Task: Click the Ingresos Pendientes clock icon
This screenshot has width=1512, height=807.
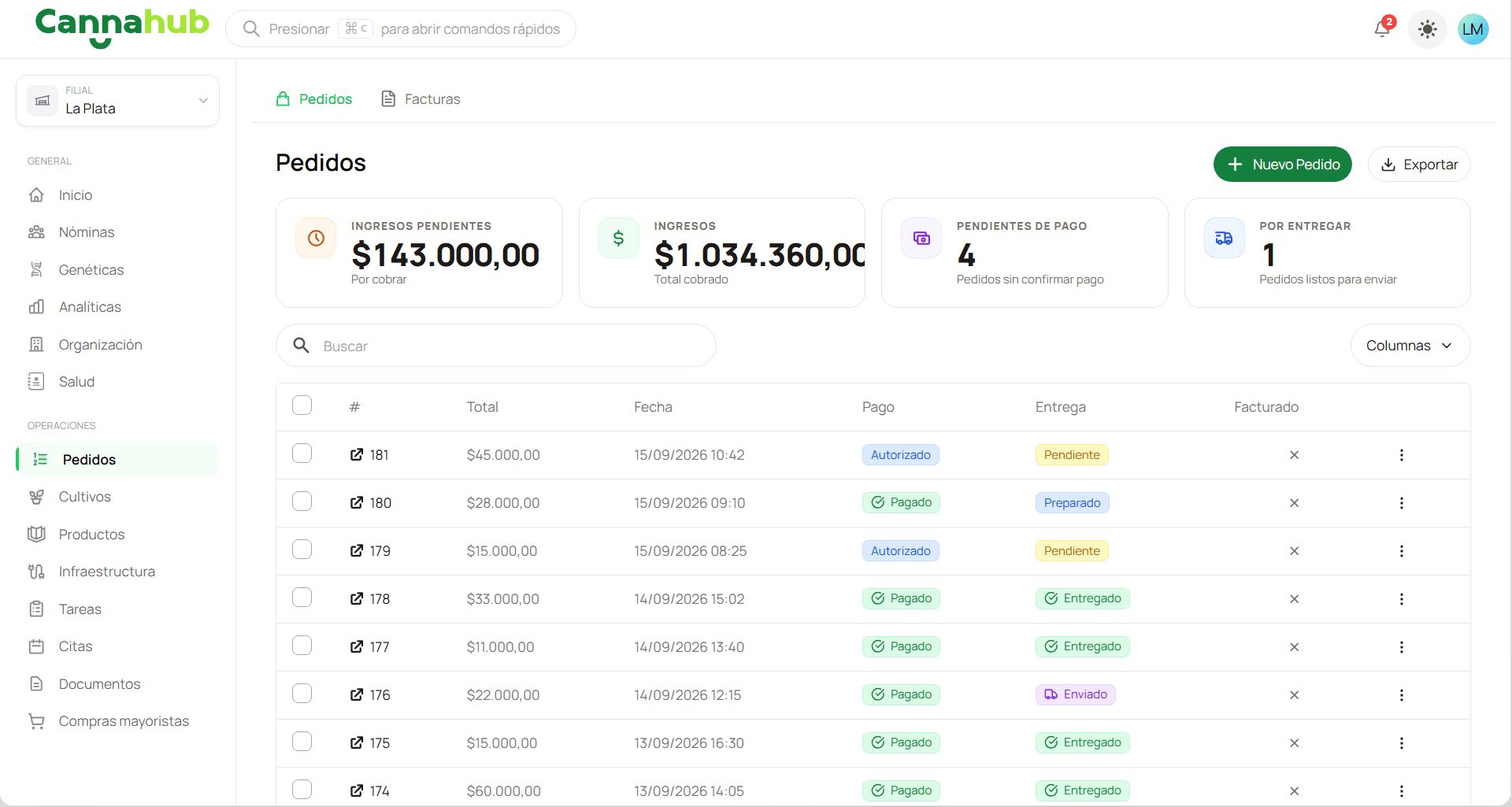Action: (x=316, y=238)
